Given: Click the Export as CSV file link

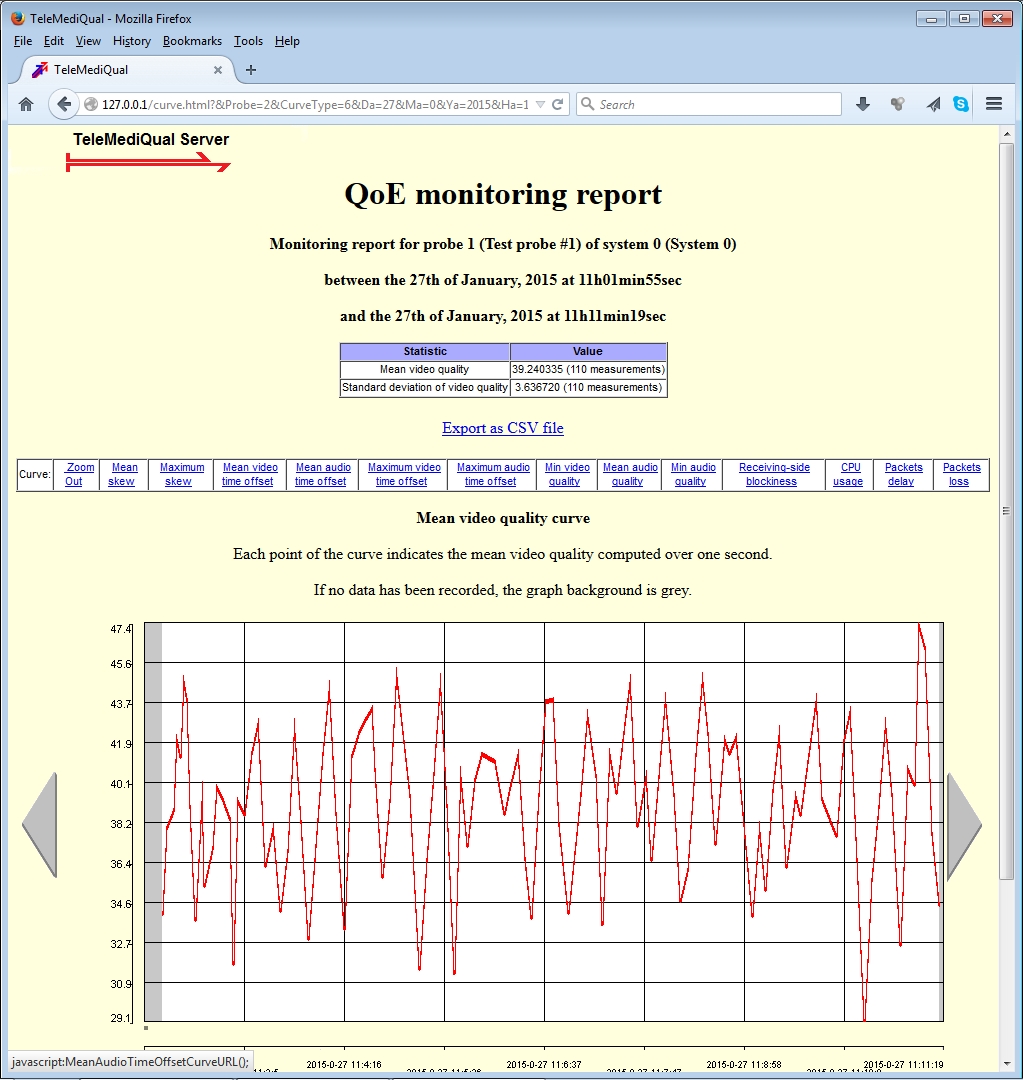Looking at the screenshot, I should click(x=503, y=428).
